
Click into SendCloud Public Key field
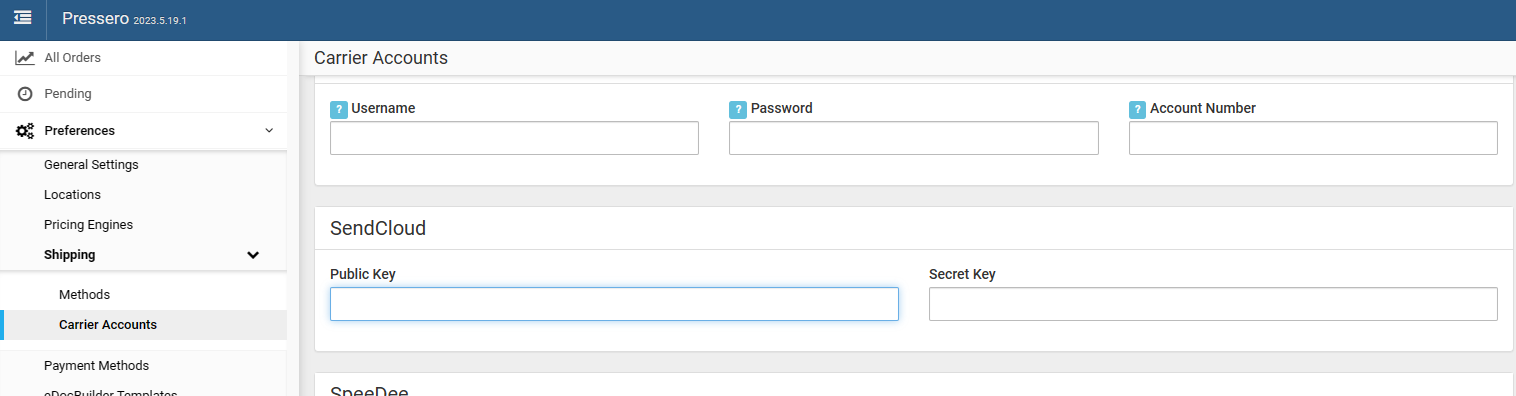coord(614,304)
